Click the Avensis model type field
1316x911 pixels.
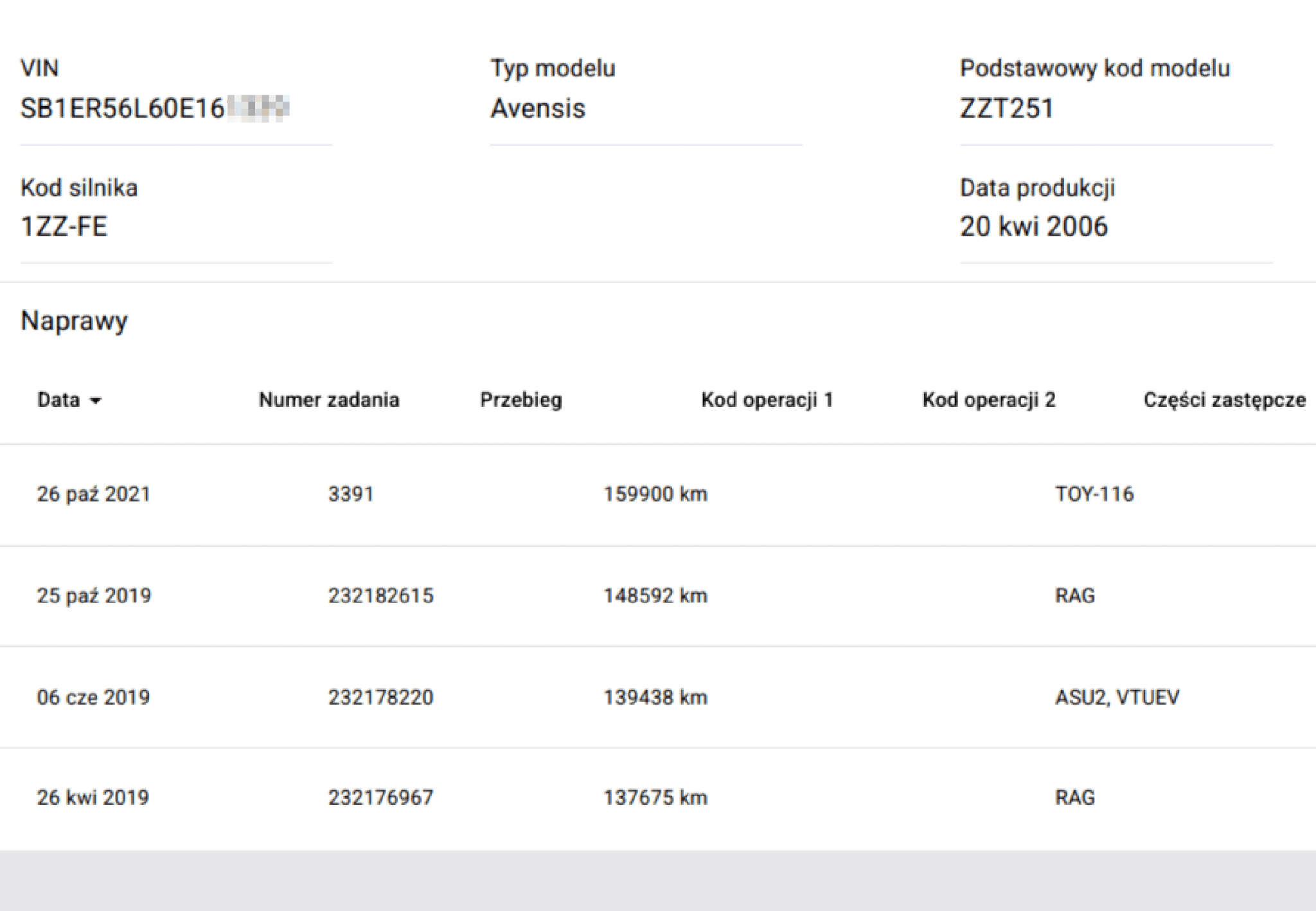point(538,108)
